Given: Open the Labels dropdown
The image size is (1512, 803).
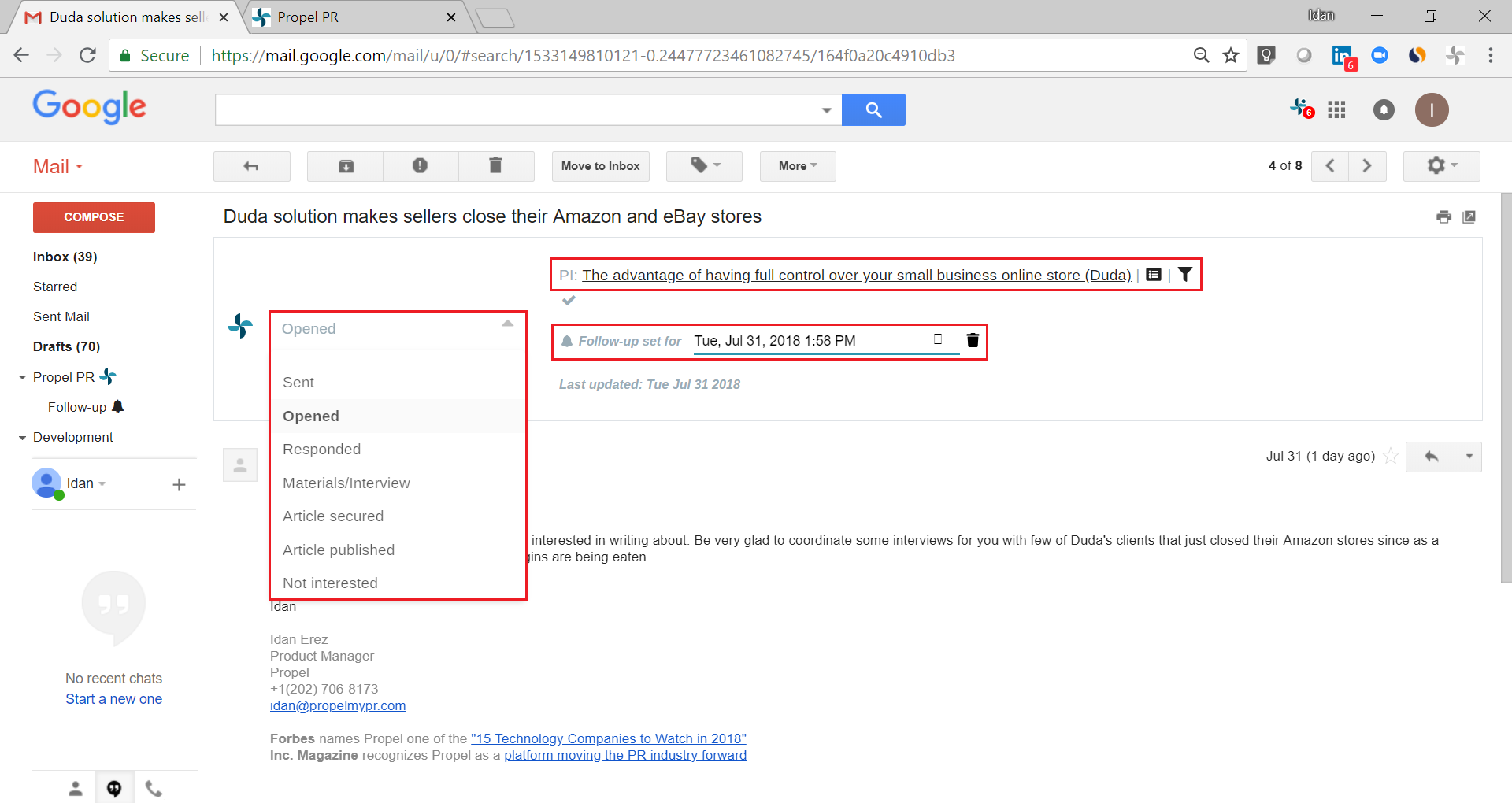Looking at the screenshot, I should (705, 166).
